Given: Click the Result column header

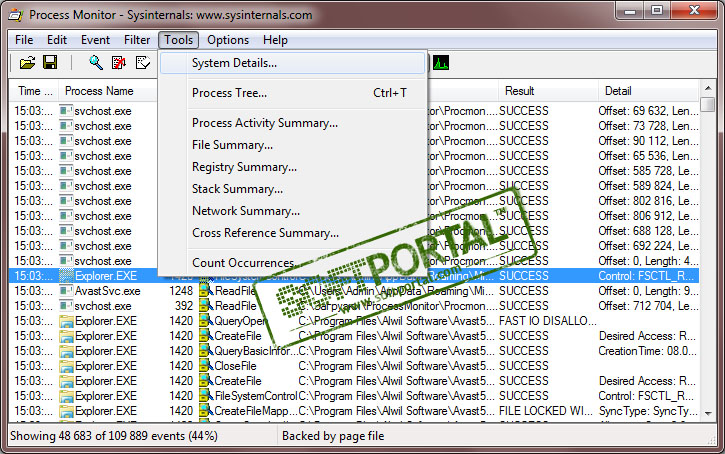Looking at the screenshot, I should (548, 91).
